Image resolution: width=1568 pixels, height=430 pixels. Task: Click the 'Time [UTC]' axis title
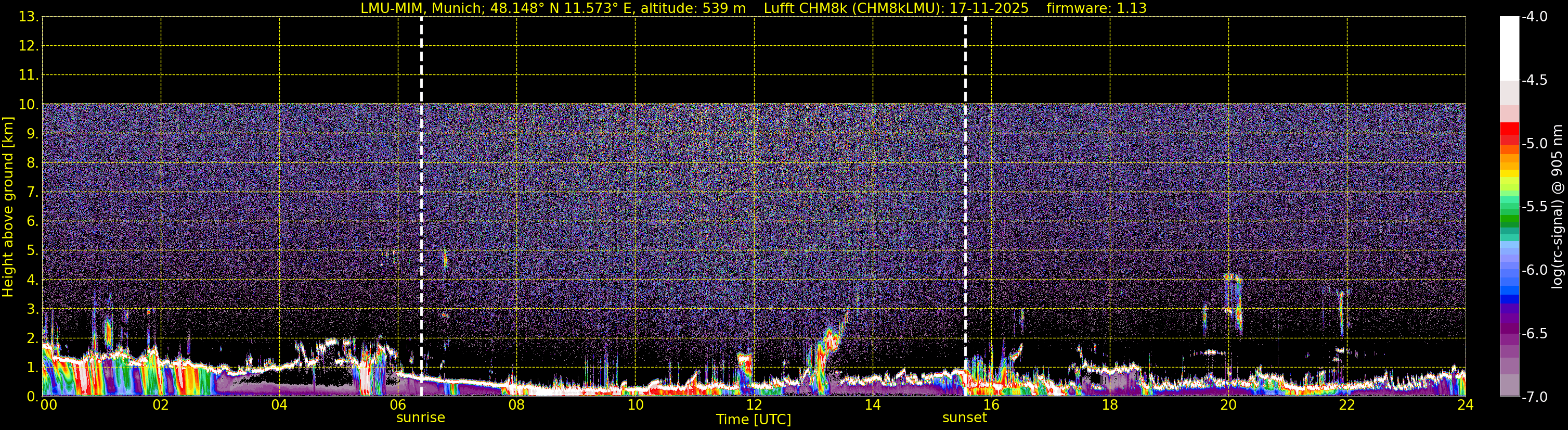click(x=754, y=420)
